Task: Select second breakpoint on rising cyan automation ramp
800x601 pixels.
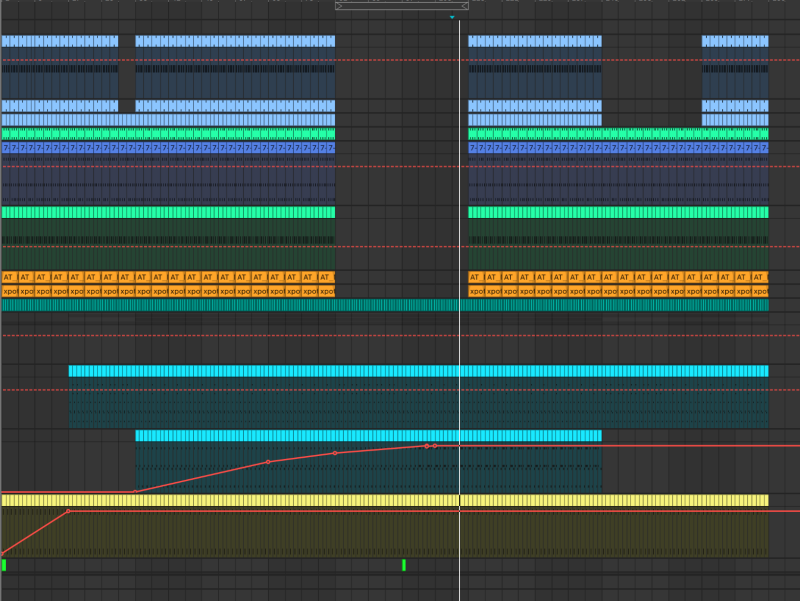Action: click(268, 462)
